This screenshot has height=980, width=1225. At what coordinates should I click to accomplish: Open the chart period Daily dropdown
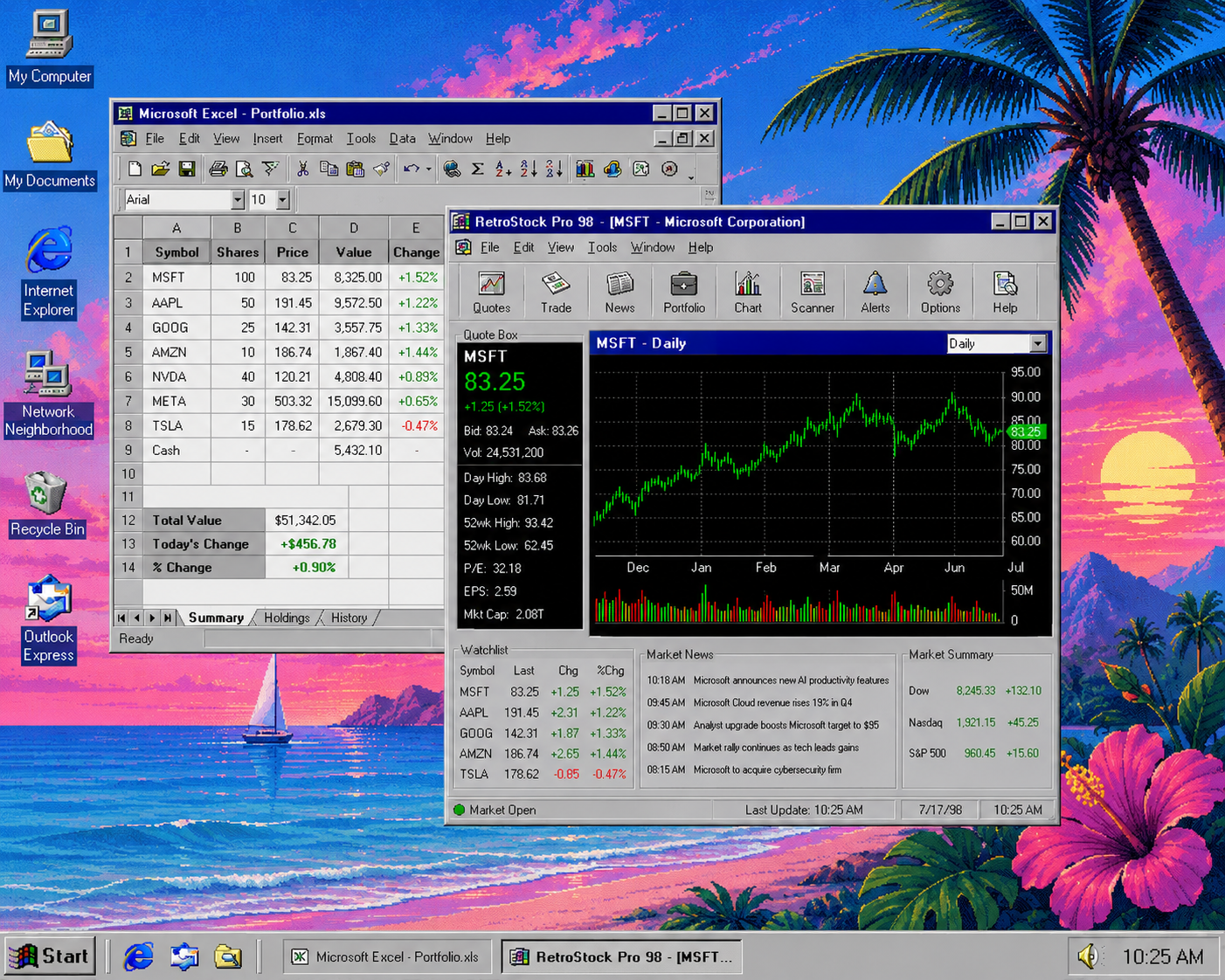tap(1037, 344)
